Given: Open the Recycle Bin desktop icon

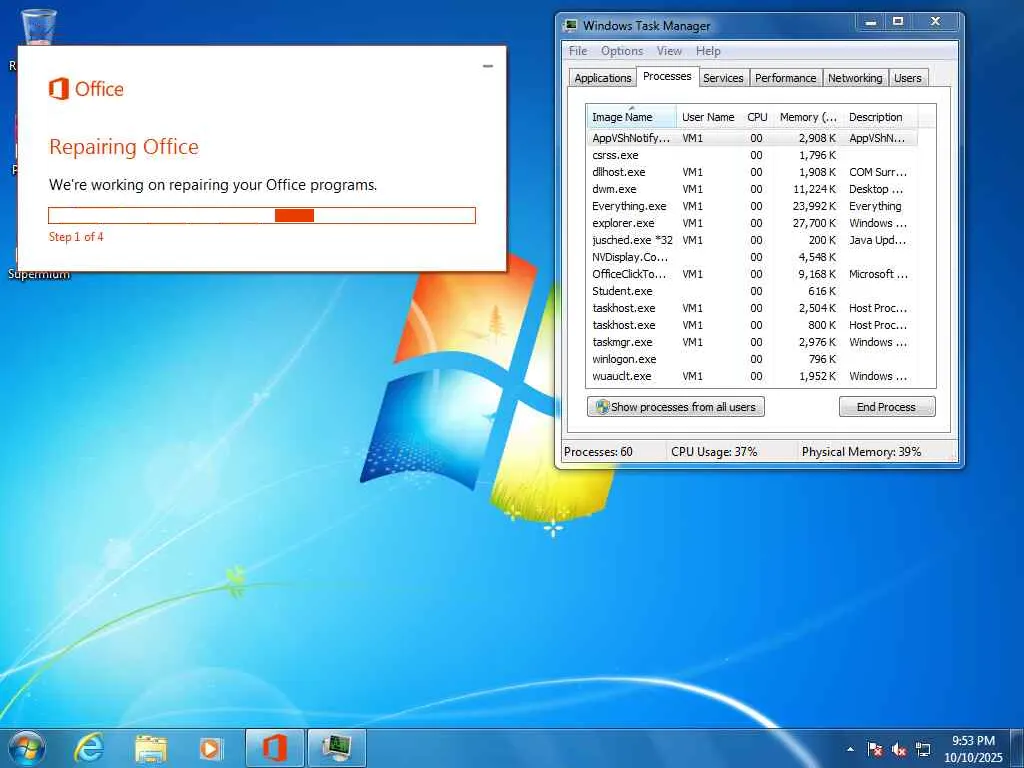Looking at the screenshot, I should tap(39, 26).
